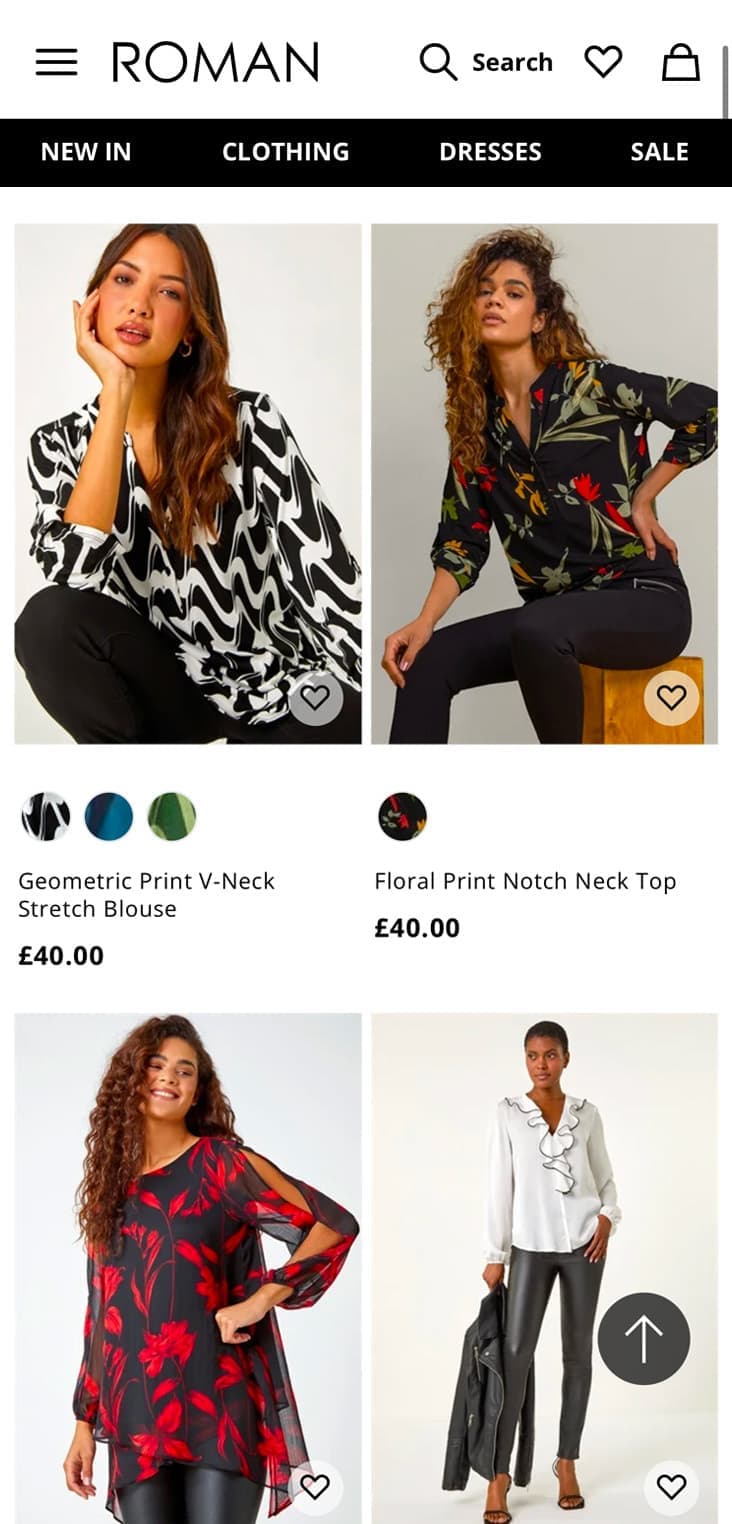Go to the New In tab

click(86, 152)
